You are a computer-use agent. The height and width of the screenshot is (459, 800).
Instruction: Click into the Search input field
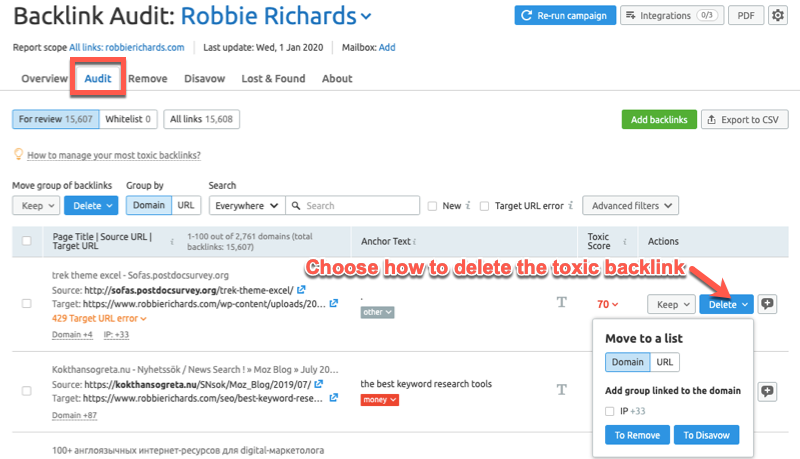point(360,206)
